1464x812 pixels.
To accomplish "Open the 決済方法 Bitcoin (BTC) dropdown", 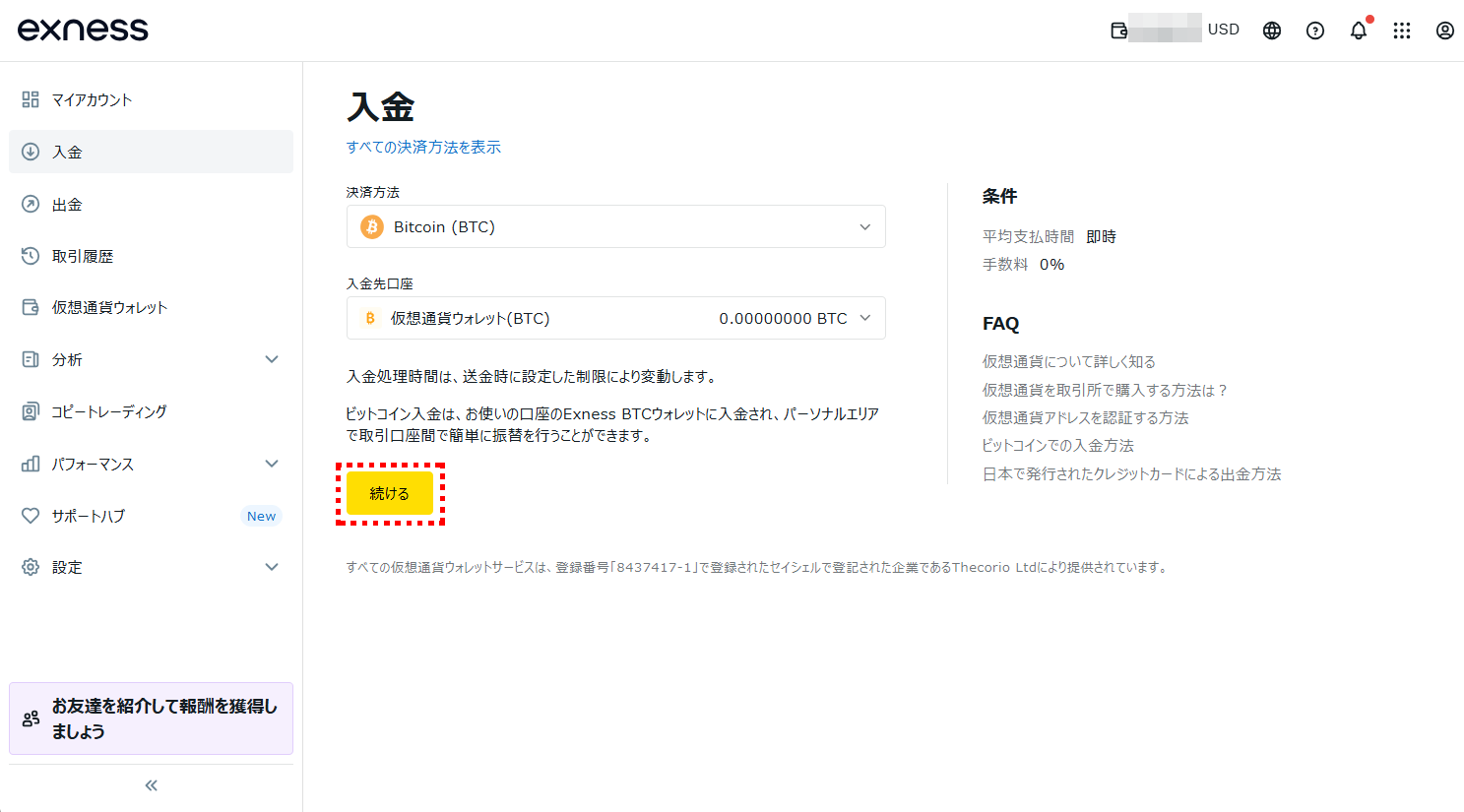I will tap(616, 226).
